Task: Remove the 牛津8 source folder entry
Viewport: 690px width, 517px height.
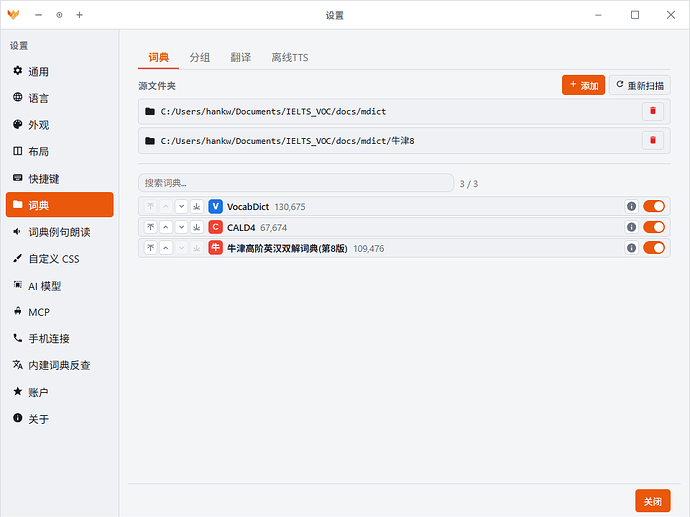Action: [653, 140]
